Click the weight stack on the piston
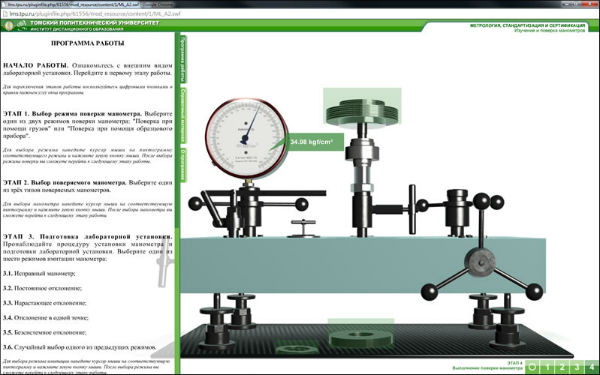600x375 pixels. tap(362, 108)
